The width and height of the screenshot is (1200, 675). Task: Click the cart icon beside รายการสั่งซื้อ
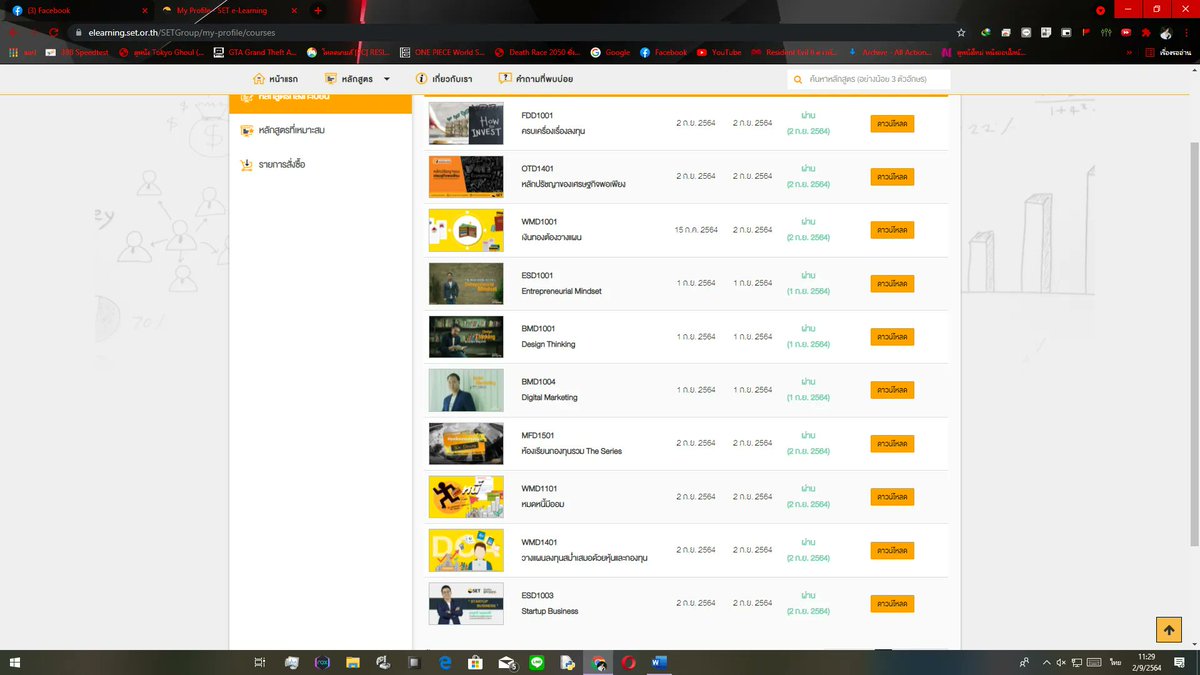point(246,164)
